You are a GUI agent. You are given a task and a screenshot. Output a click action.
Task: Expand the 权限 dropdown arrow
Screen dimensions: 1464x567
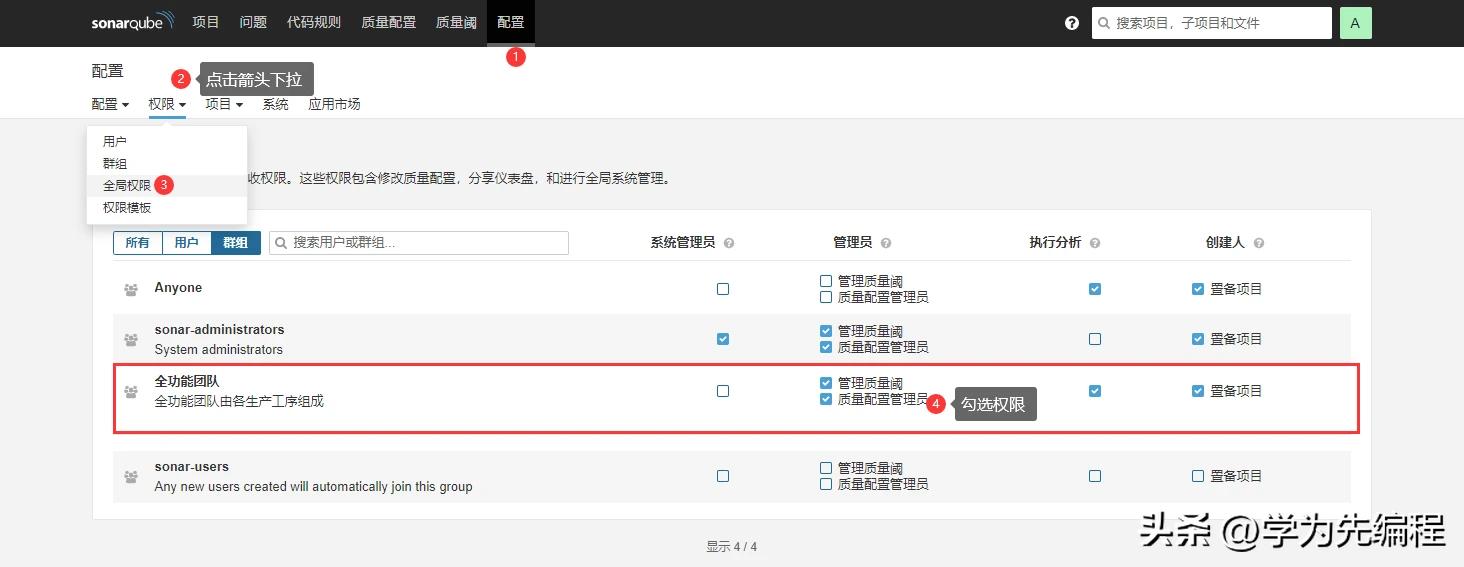tap(183, 105)
